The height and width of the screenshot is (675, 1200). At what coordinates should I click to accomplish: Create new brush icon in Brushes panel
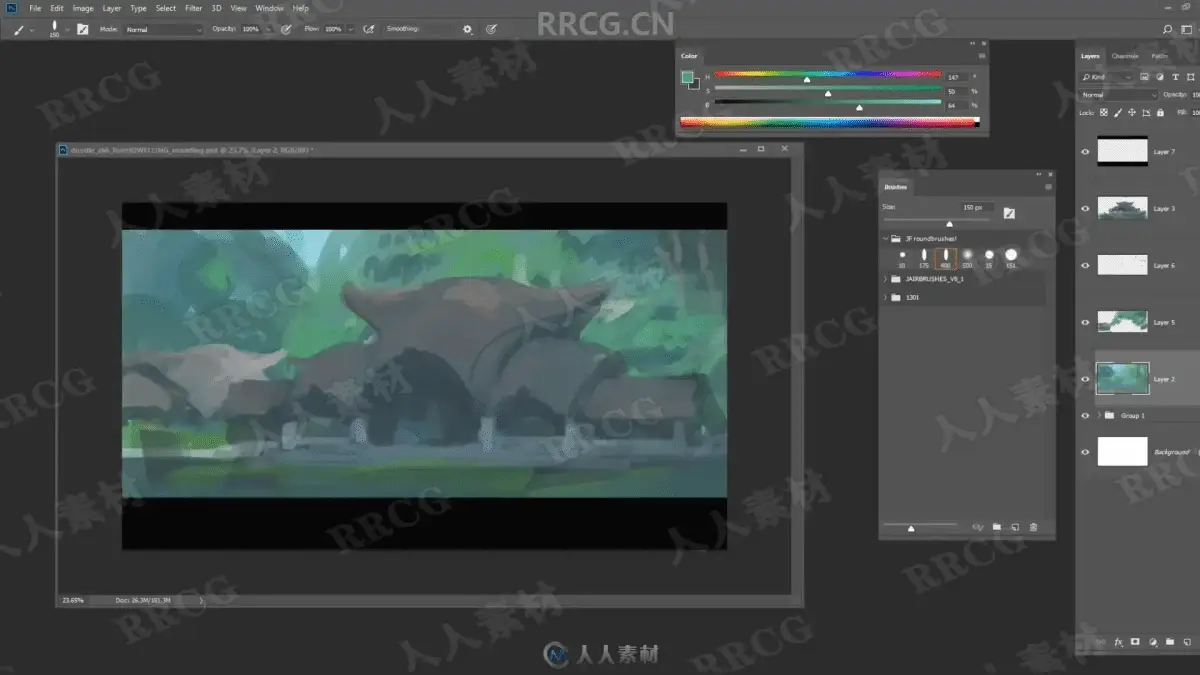[x=1015, y=527]
